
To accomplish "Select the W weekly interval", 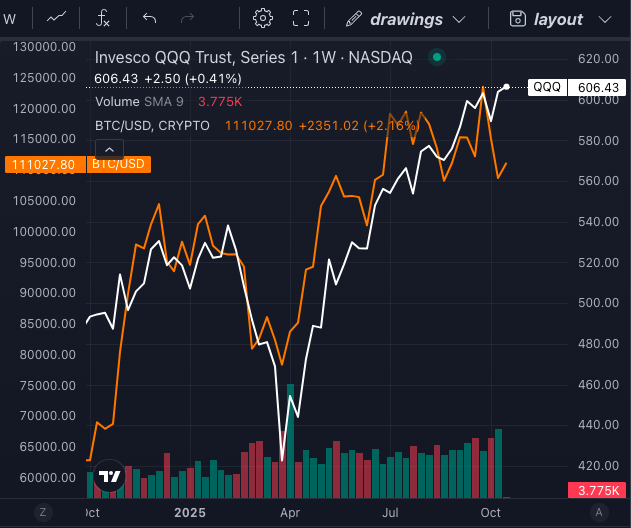I will (10, 18).
